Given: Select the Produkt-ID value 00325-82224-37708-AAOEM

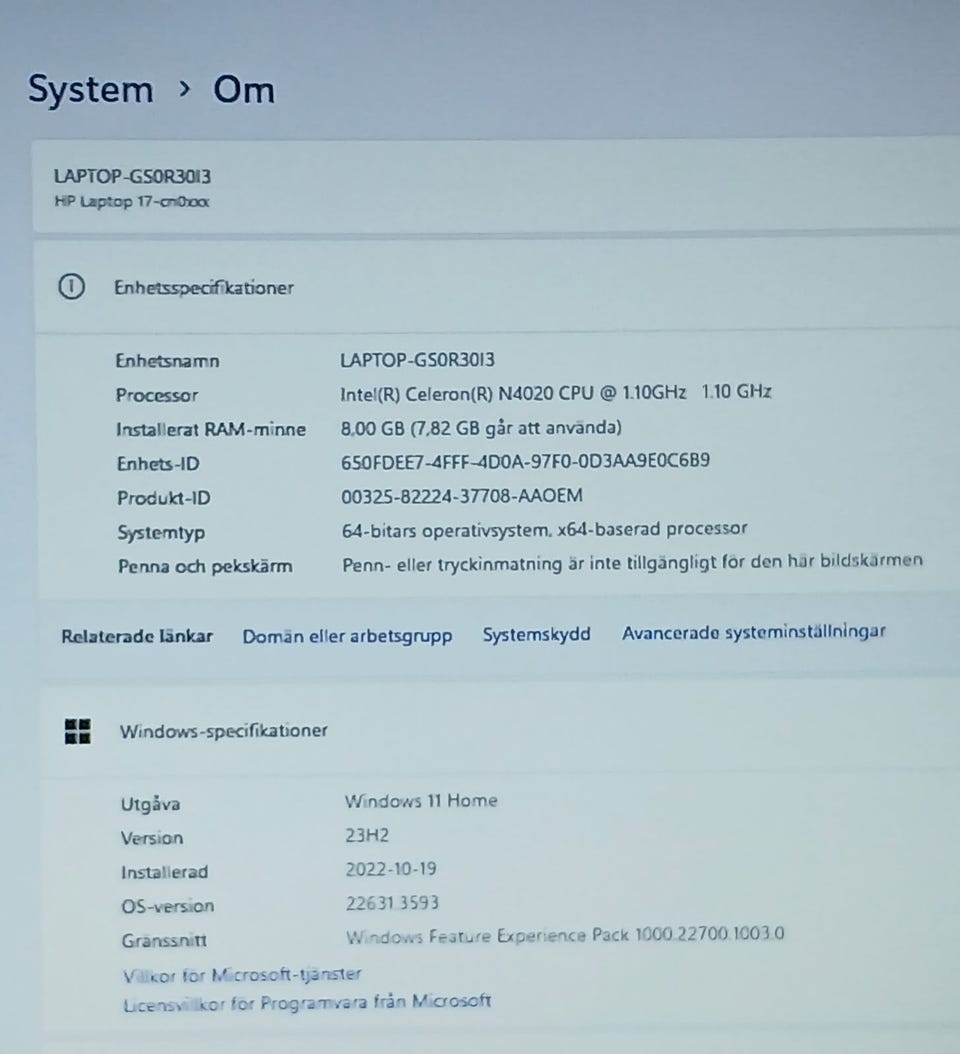Looking at the screenshot, I should click(462, 496).
